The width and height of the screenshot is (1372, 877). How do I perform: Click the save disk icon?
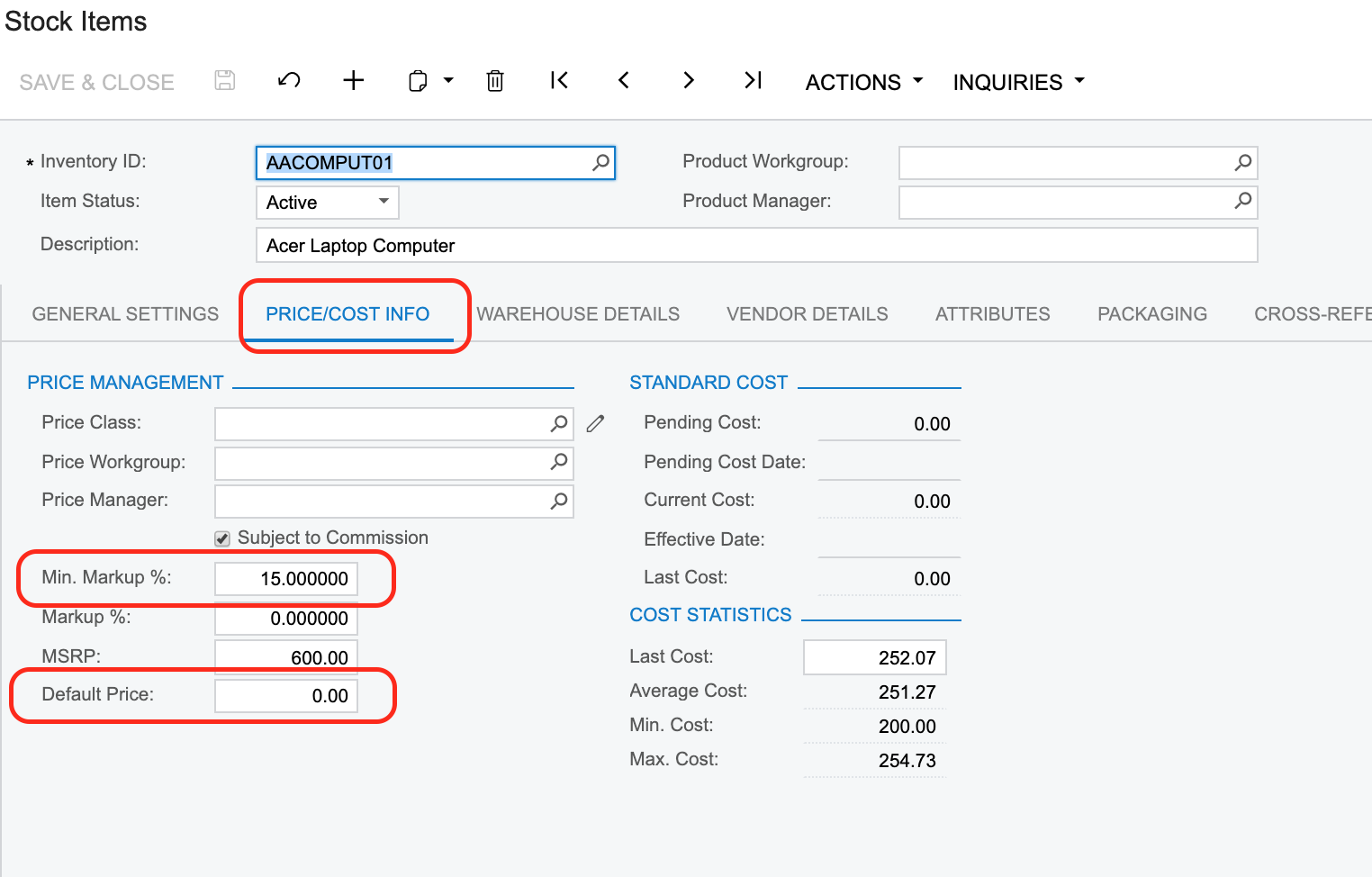click(x=225, y=81)
